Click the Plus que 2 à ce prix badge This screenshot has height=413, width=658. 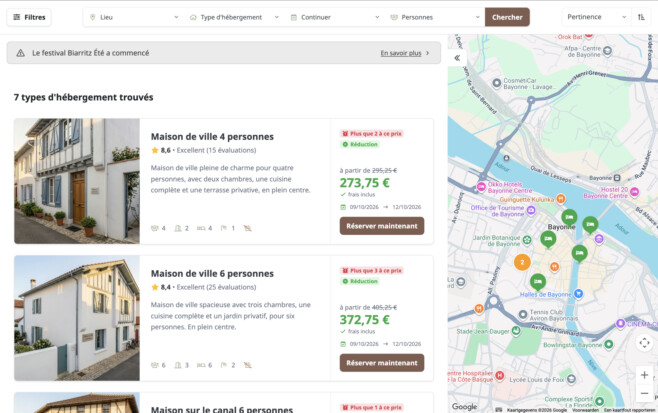[x=372, y=133]
